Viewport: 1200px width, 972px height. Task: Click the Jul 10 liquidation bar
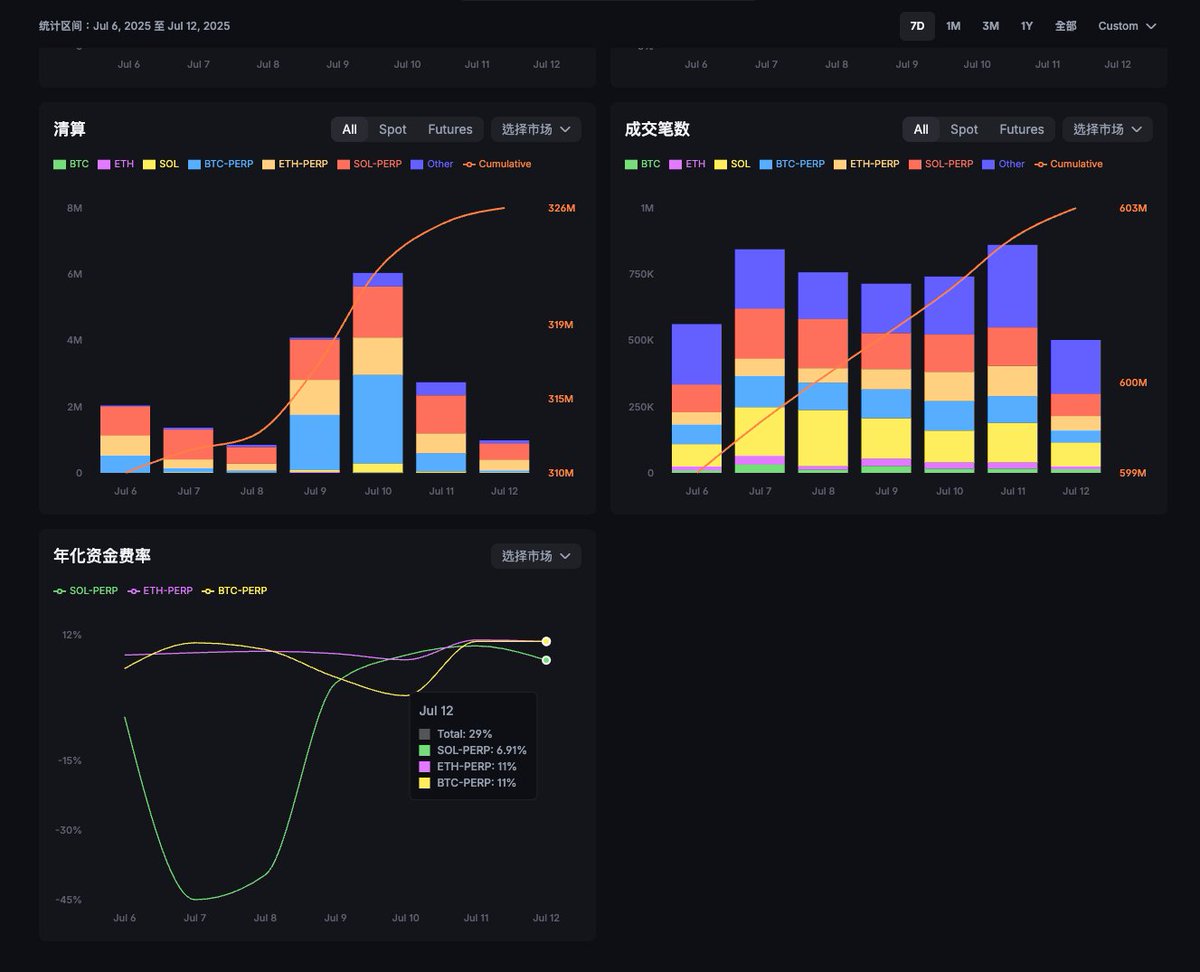pos(378,372)
